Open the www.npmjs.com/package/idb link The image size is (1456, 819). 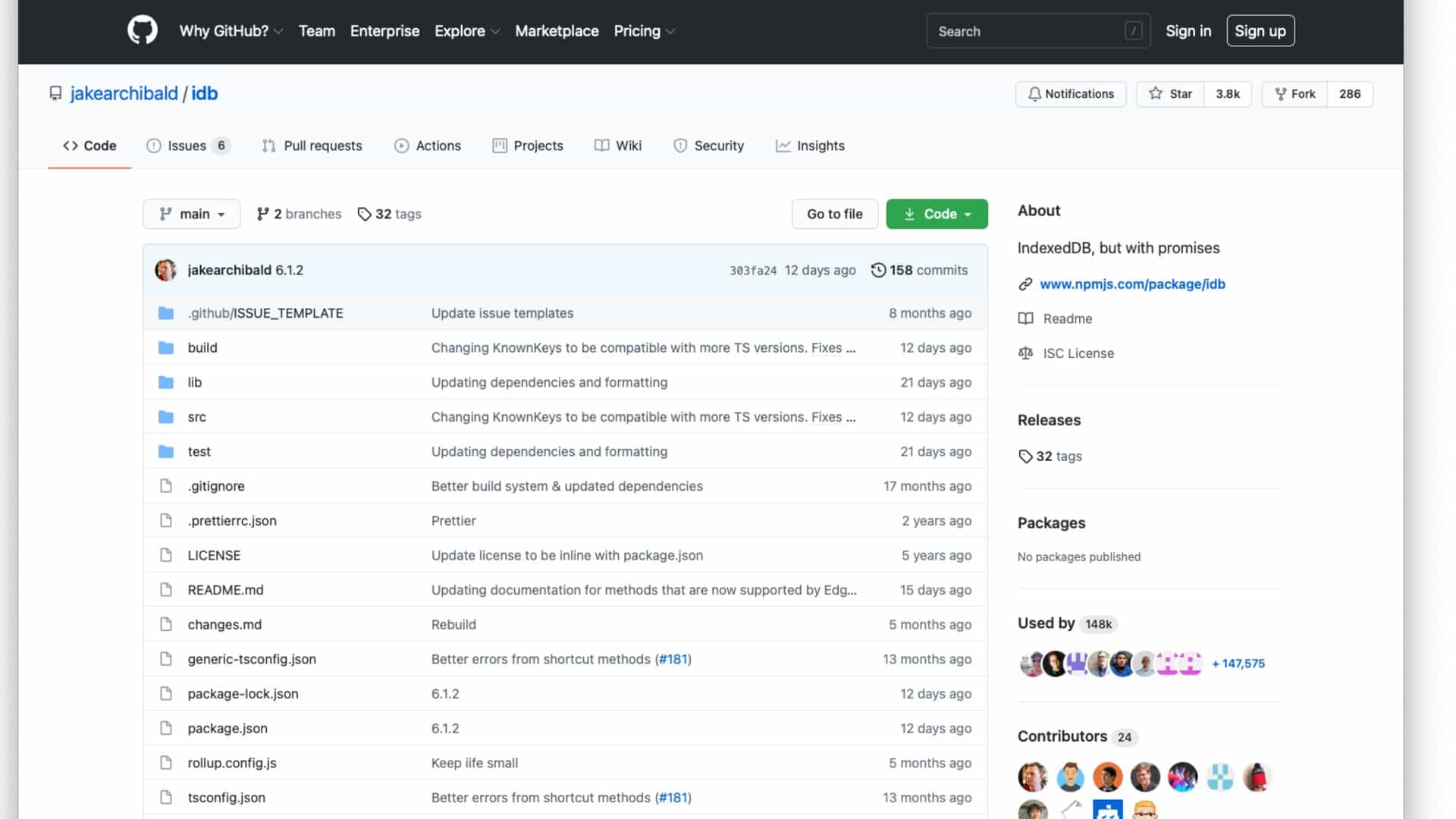pos(1131,284)
